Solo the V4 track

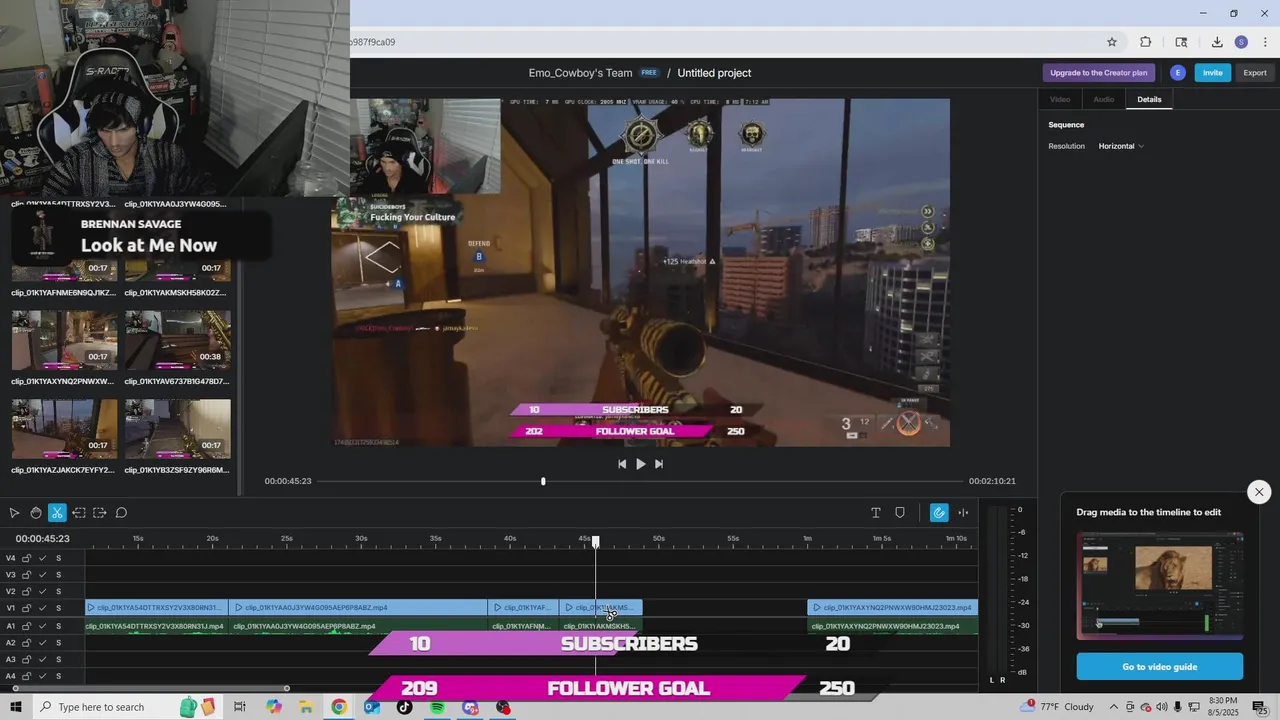click(59, 558)
